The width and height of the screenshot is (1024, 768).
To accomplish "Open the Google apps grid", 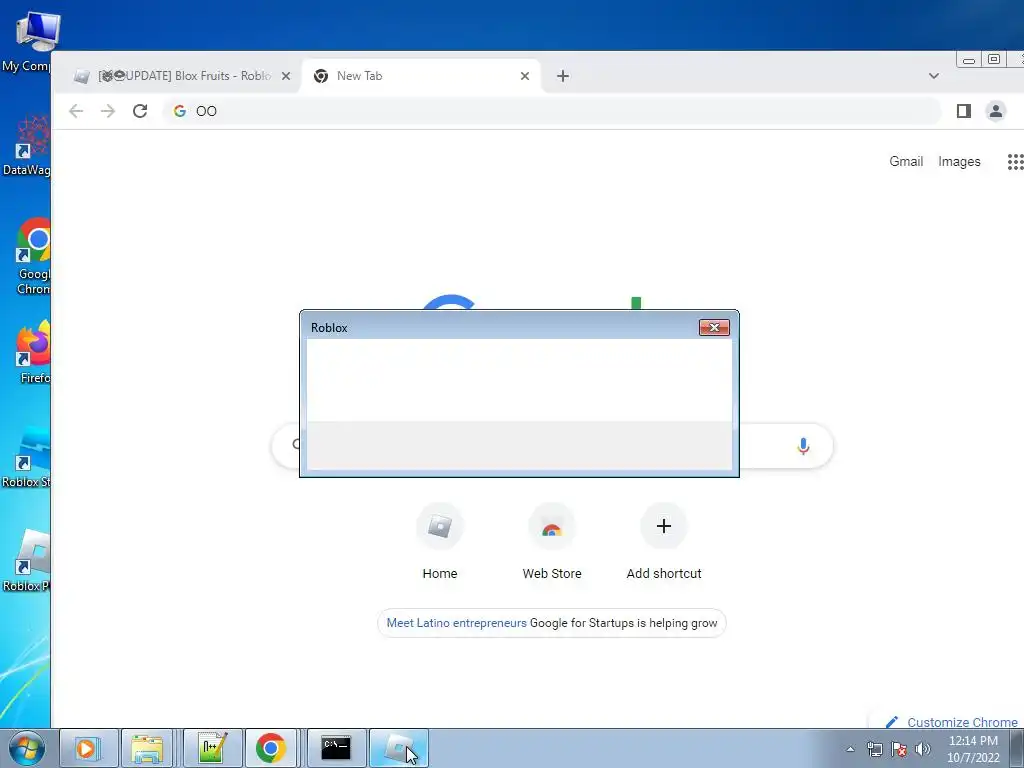I will click(x=1015, y=162).
